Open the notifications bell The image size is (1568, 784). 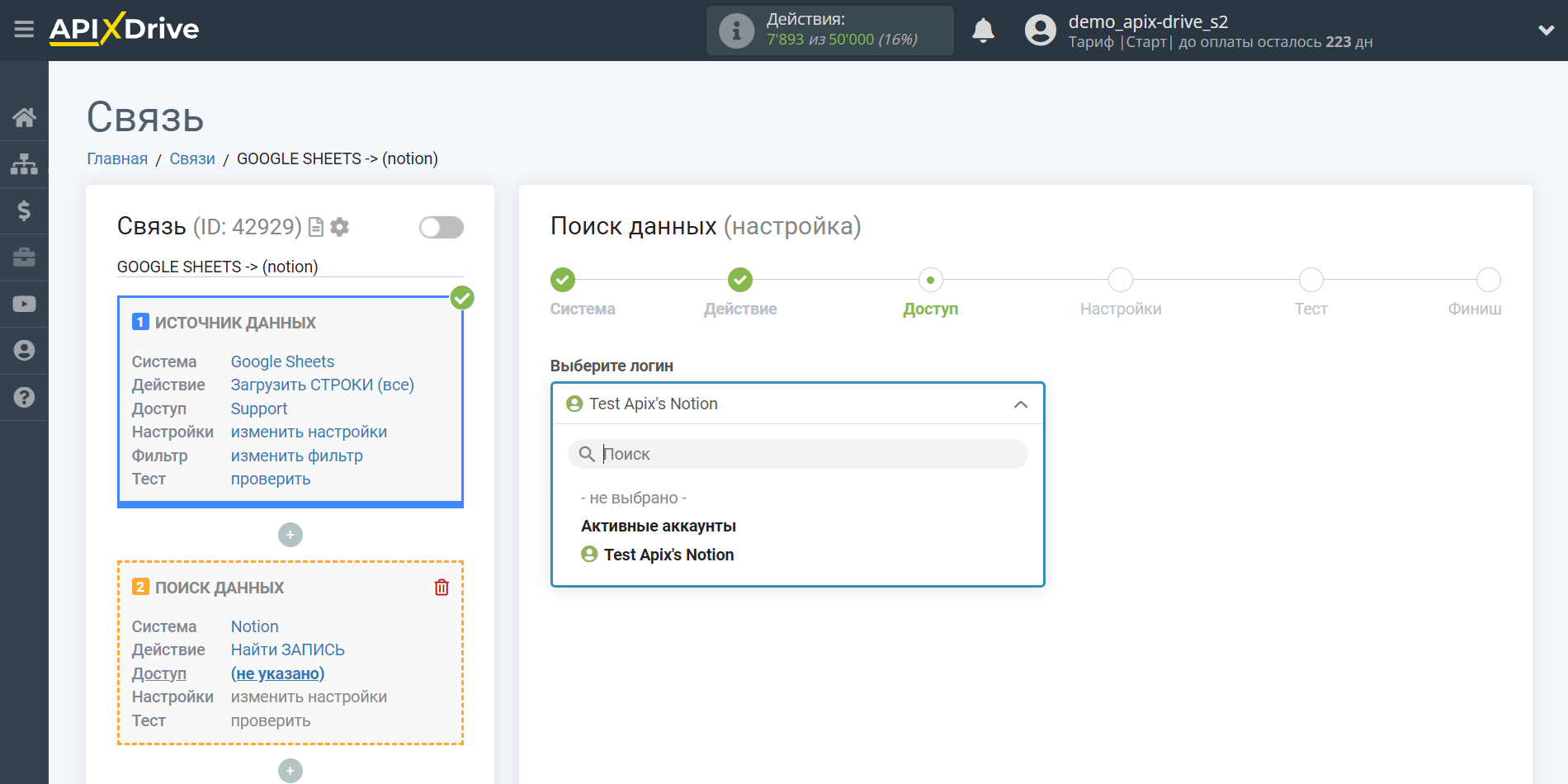coord(983,31)
